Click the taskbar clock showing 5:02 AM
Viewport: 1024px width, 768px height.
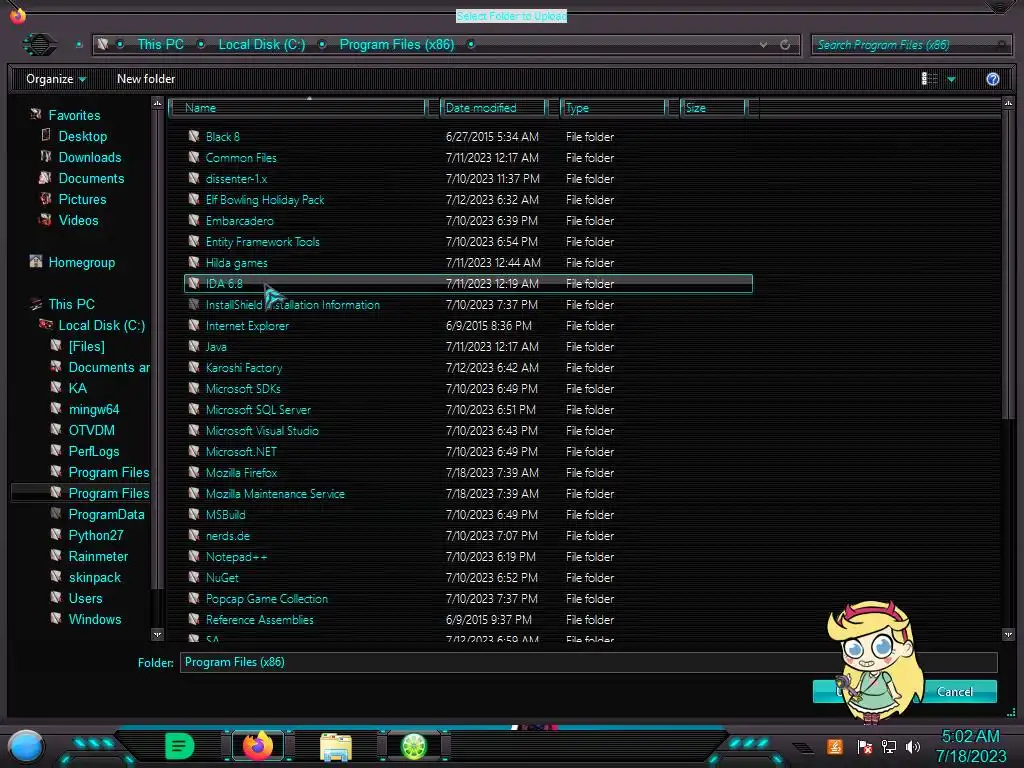click(x=970, y=736)
